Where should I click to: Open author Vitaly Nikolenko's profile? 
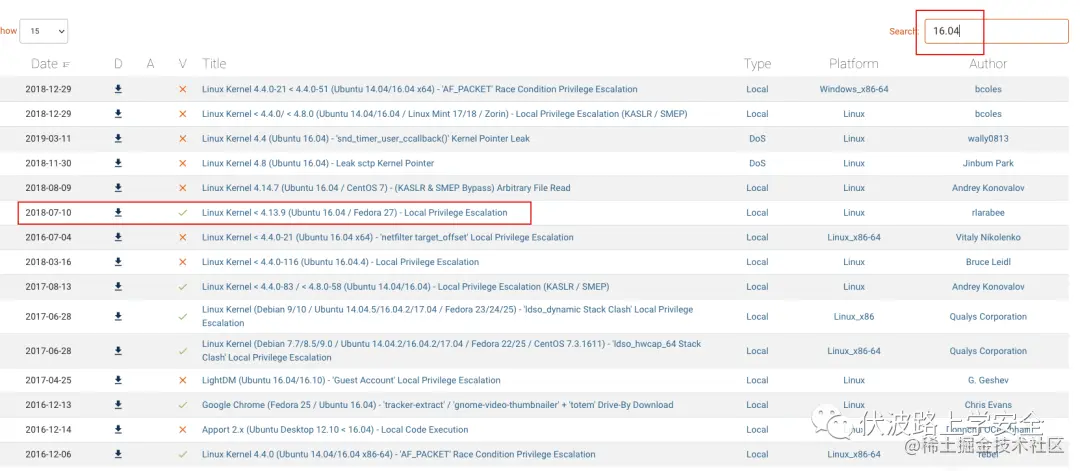988,237
